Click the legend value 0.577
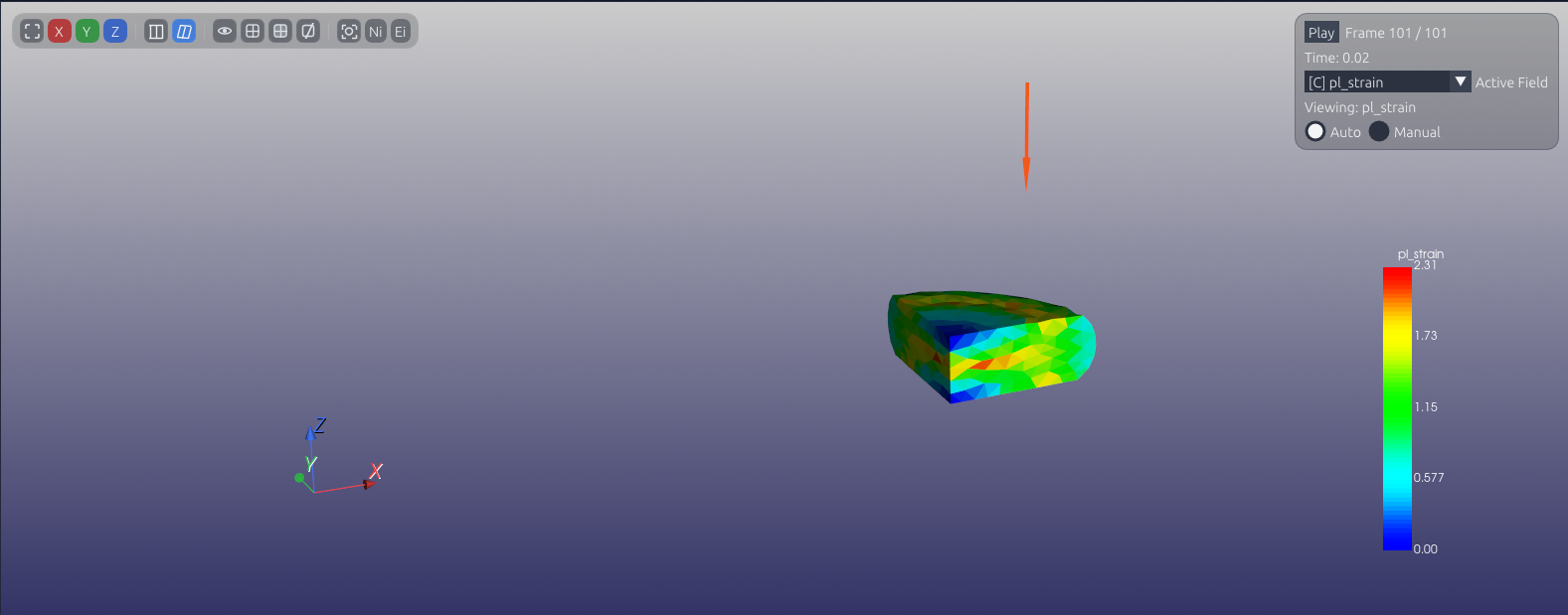The height and width of the screenshot is (615, 1568). (1429, 478)
